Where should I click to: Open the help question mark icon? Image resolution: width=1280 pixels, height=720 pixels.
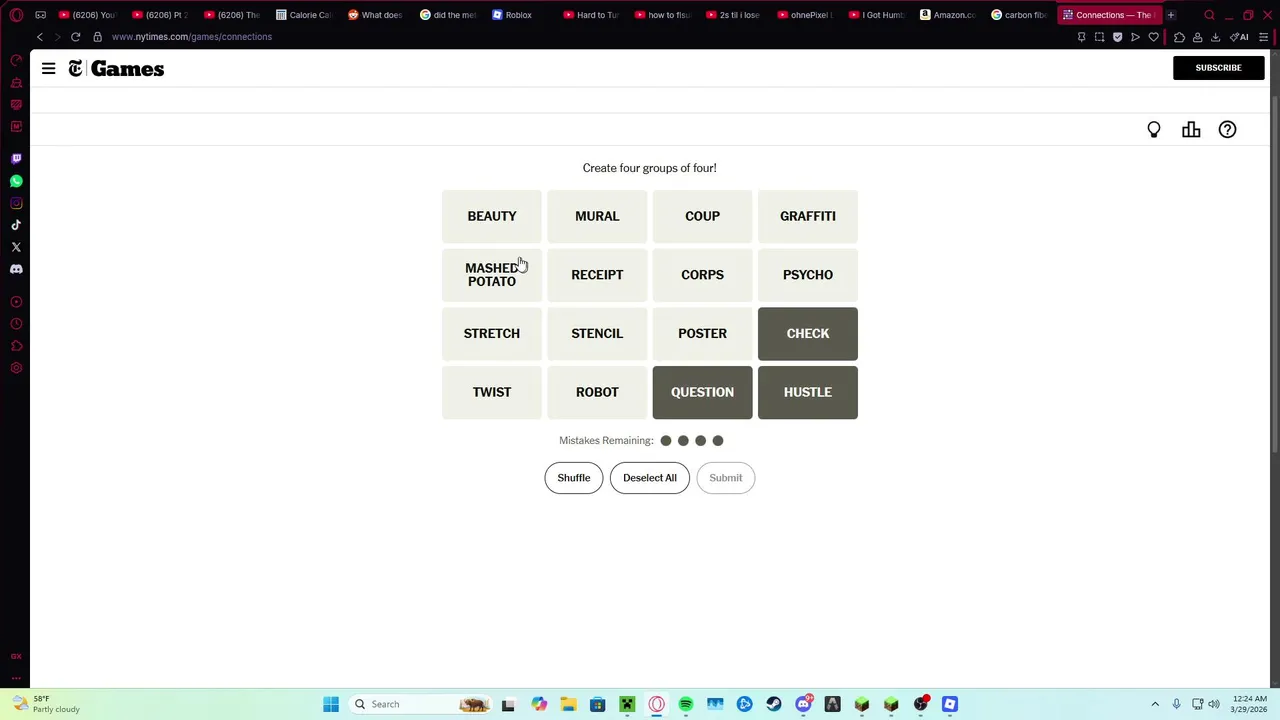click(1227, 130)
